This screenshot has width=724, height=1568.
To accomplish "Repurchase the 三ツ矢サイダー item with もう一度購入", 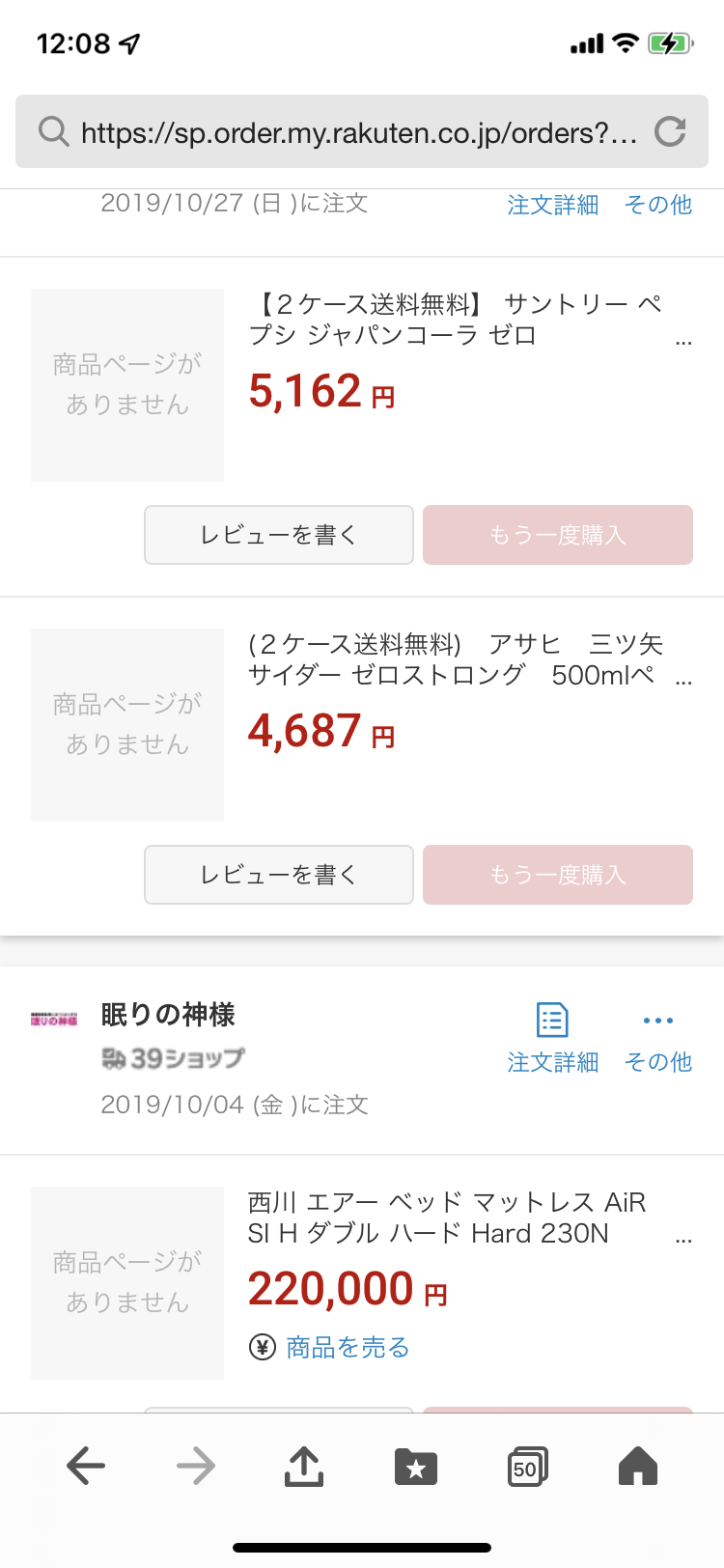I will pyautogui.click(x=558, y=875).
